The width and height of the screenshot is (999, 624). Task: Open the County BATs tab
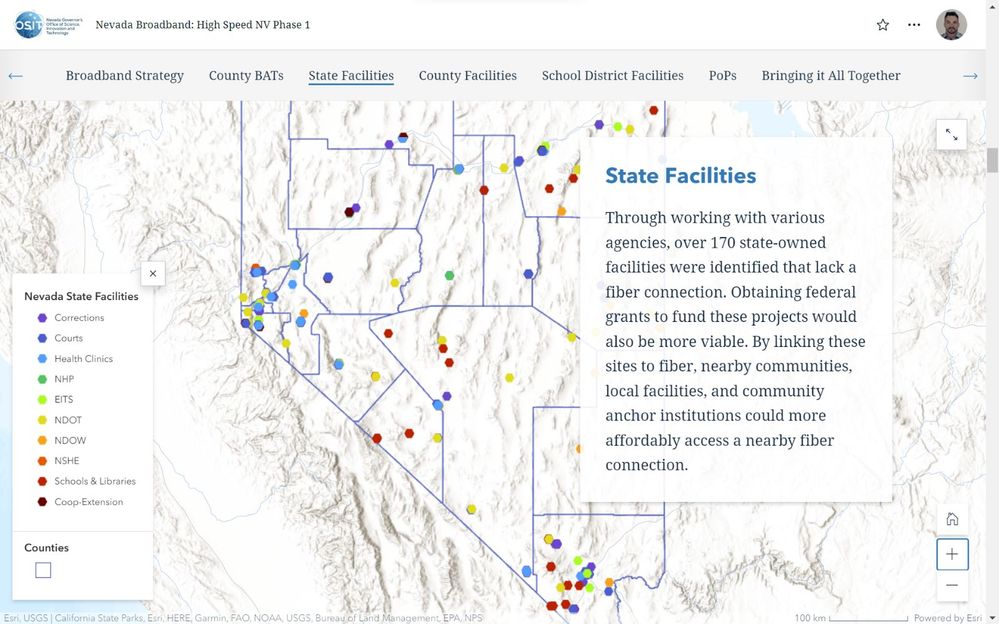tap(246, 76)
